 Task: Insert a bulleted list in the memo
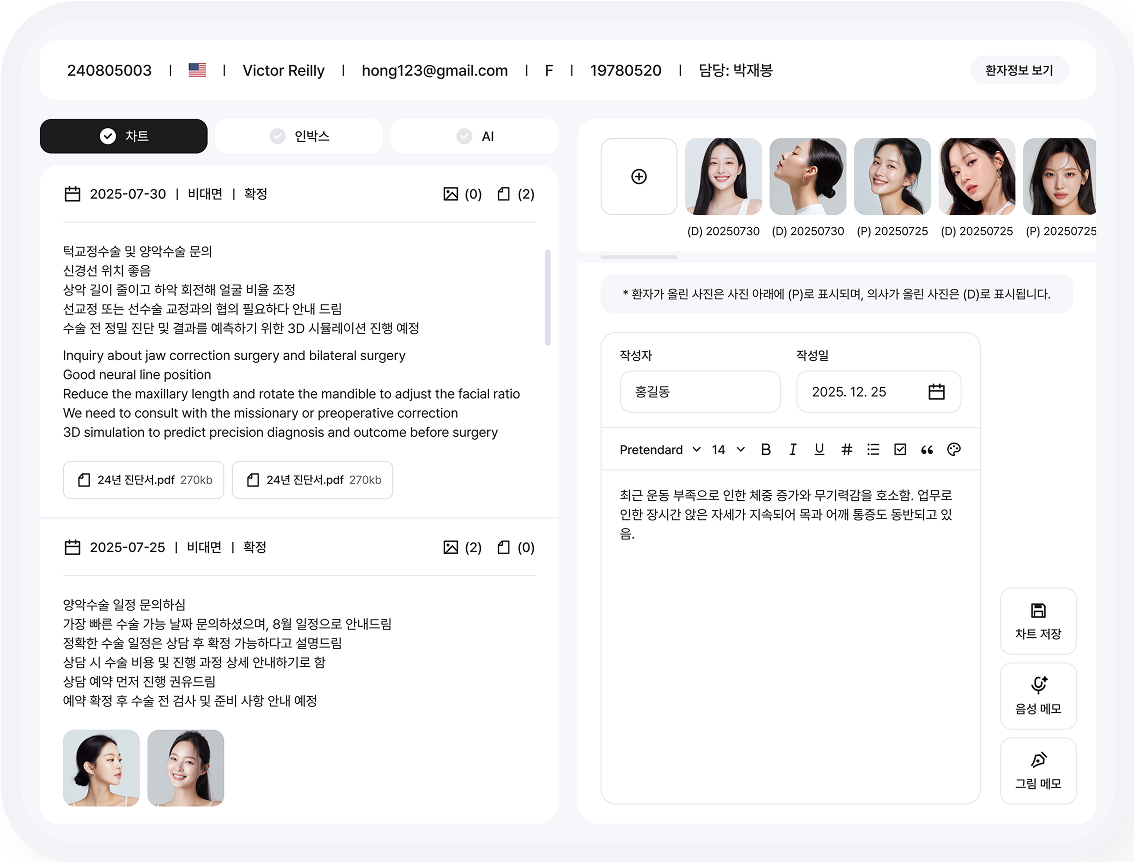click(872, 449)
